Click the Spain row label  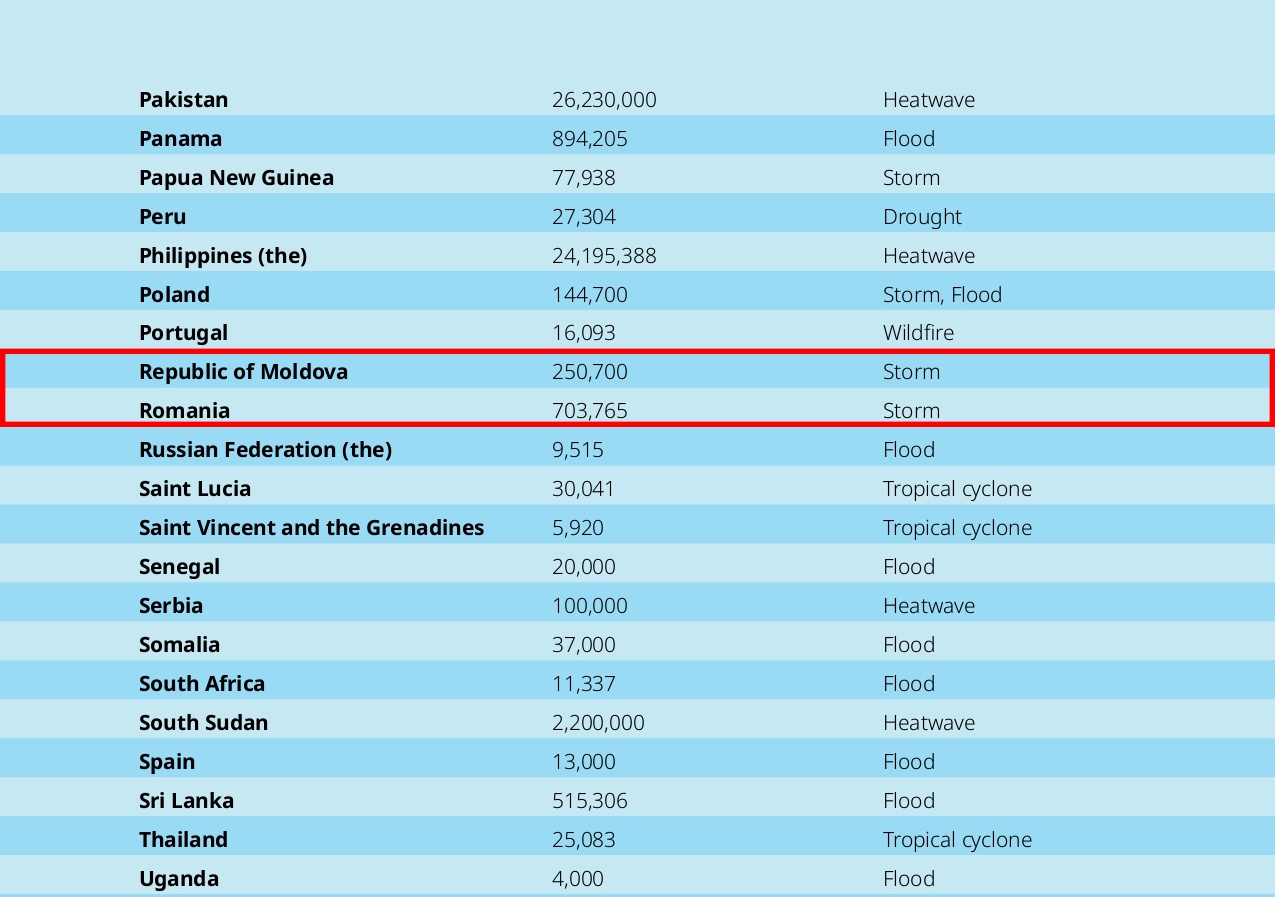(x=167, y=762)
